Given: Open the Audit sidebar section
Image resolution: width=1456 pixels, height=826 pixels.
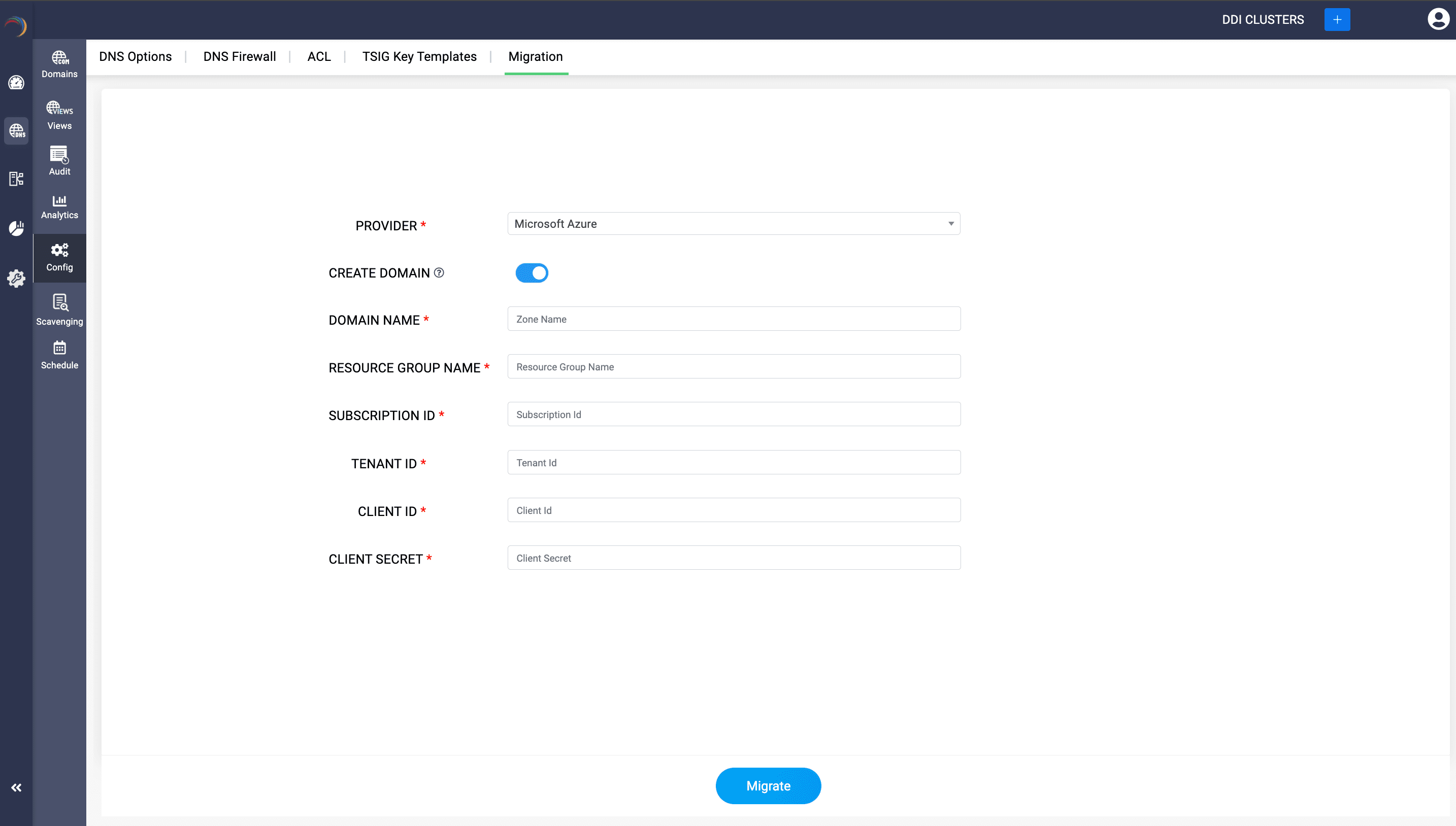Looking at the screenshot, I should pos(59,161).
